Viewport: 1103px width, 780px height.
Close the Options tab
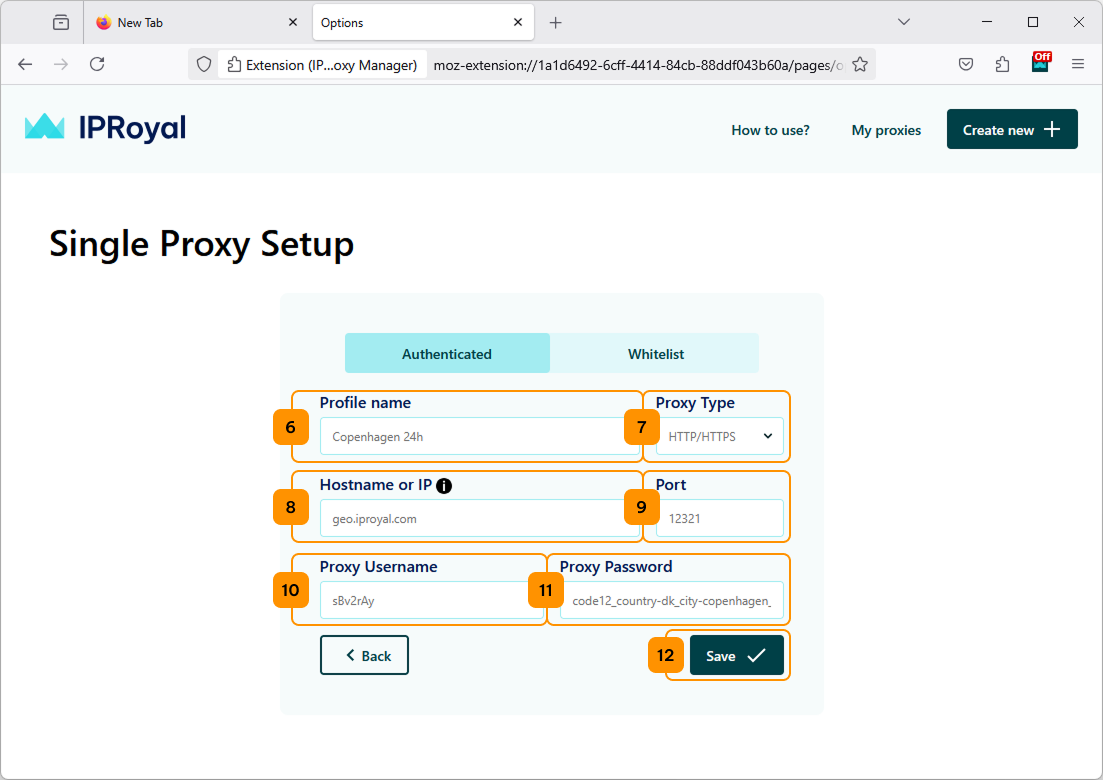518,23
